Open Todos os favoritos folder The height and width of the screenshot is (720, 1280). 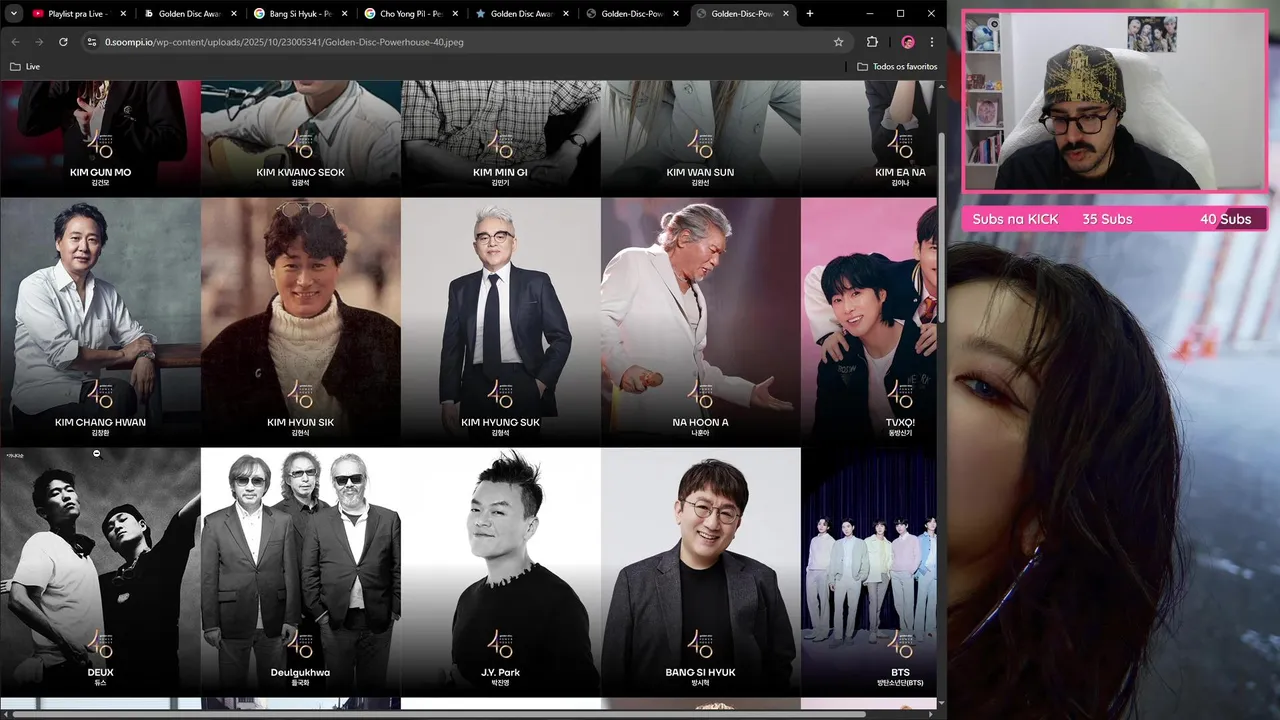[x=897, y=66]
